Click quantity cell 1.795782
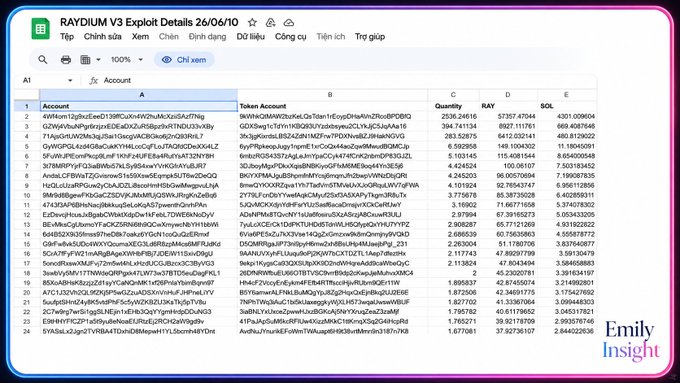The image size is (680, 383). [x=454, y=312]
